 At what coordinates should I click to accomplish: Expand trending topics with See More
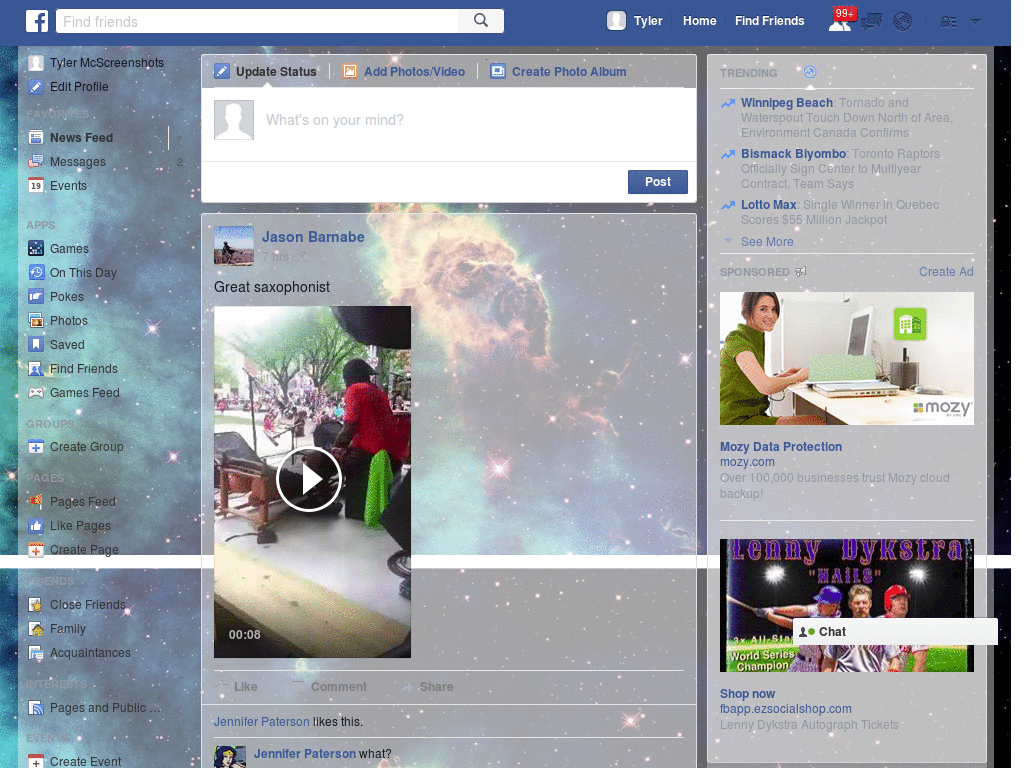(x=767, y=242)
